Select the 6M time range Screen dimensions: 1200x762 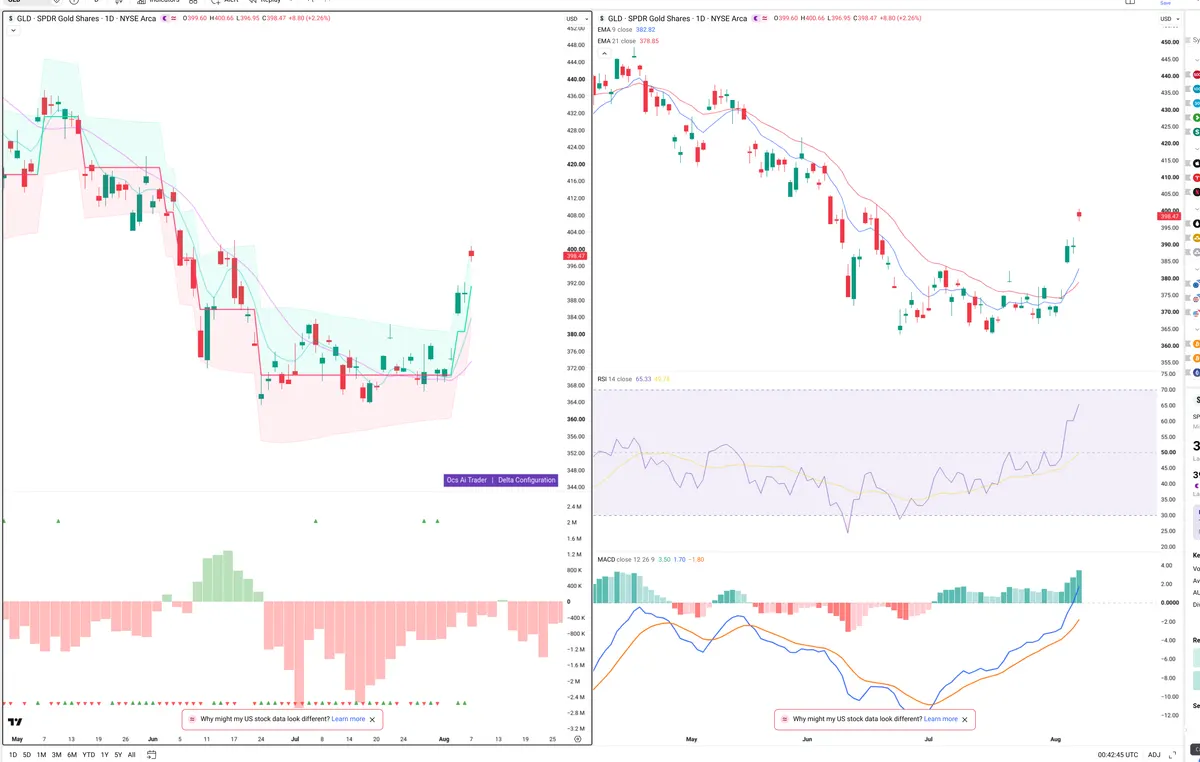[72, 754]
